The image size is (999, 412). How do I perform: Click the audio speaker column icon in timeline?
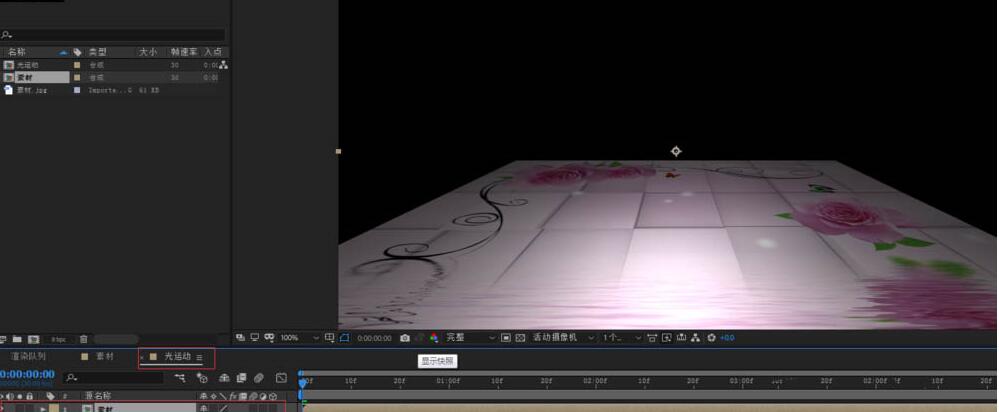coord(10,396)
